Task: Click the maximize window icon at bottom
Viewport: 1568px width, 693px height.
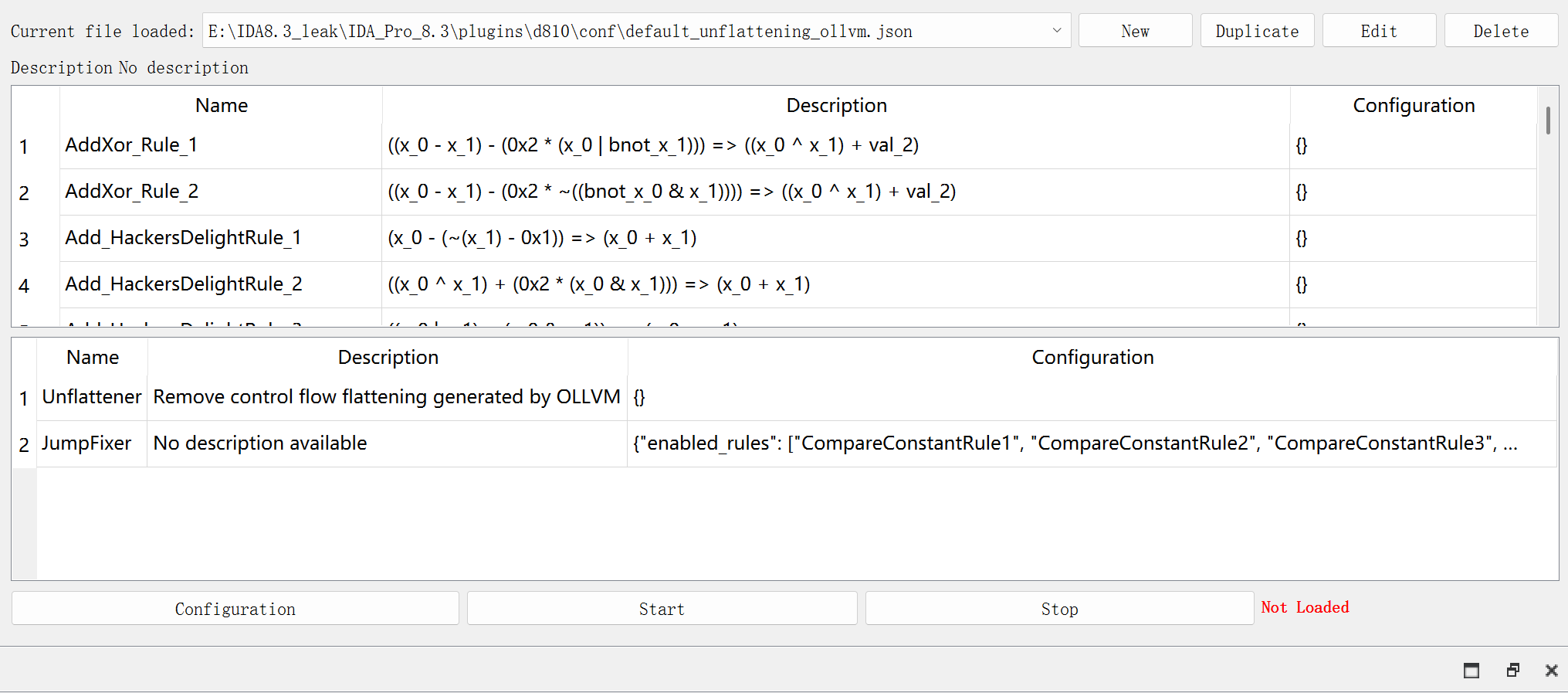Action: pos(1471,671)
